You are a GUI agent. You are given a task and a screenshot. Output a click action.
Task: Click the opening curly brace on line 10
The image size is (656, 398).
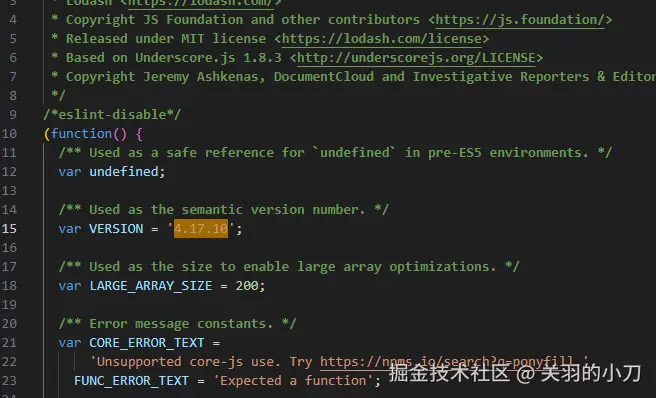point(139,134)
